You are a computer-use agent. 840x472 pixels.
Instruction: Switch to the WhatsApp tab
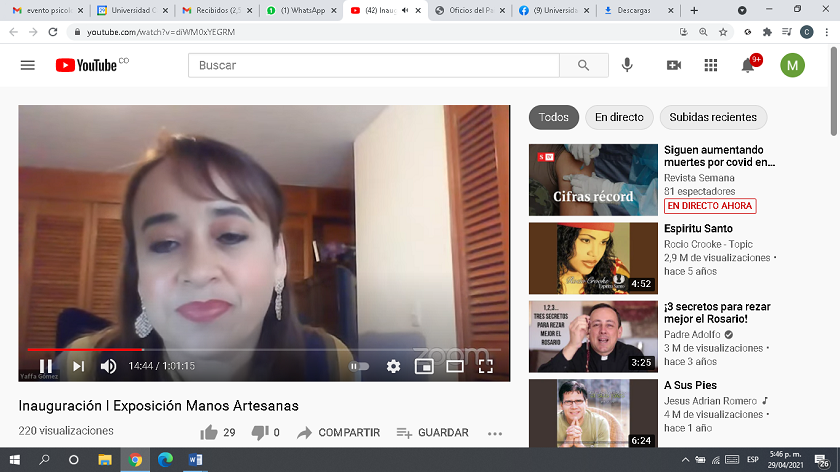click(302, 10)
